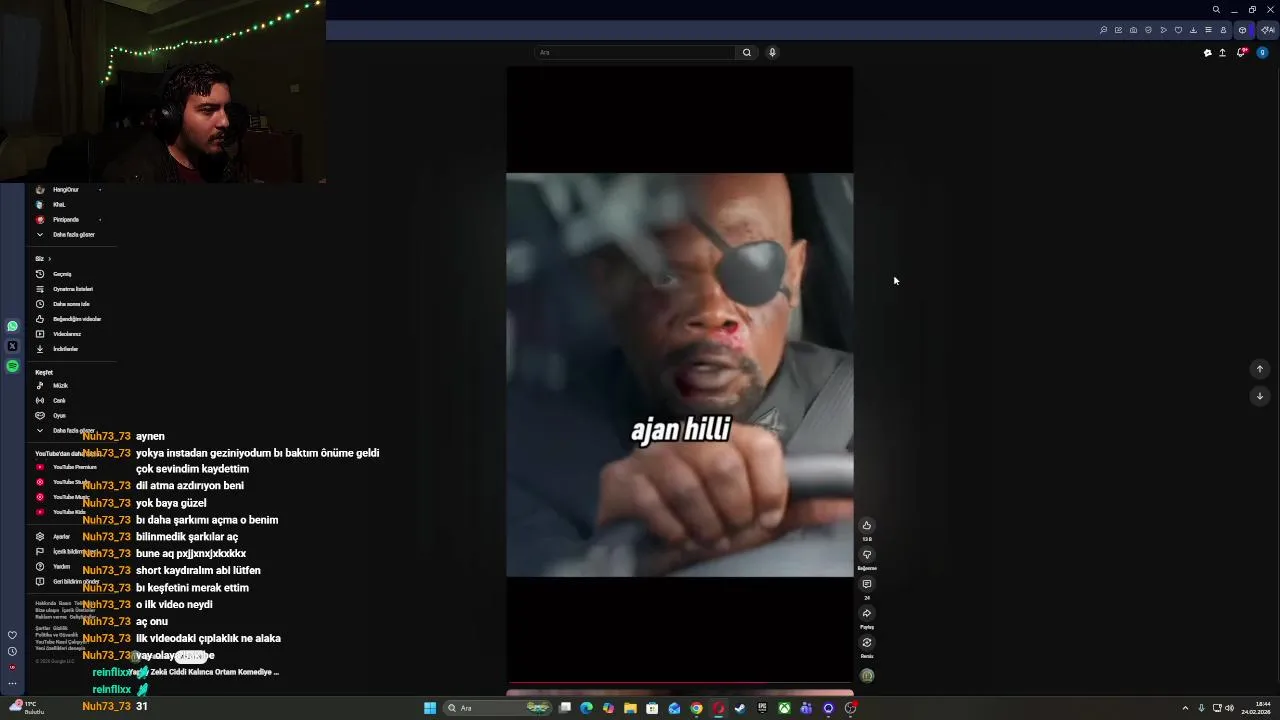Open the Pintipanda subscription channel
Screen dimensions: 1280x720
tap(66, 219)
